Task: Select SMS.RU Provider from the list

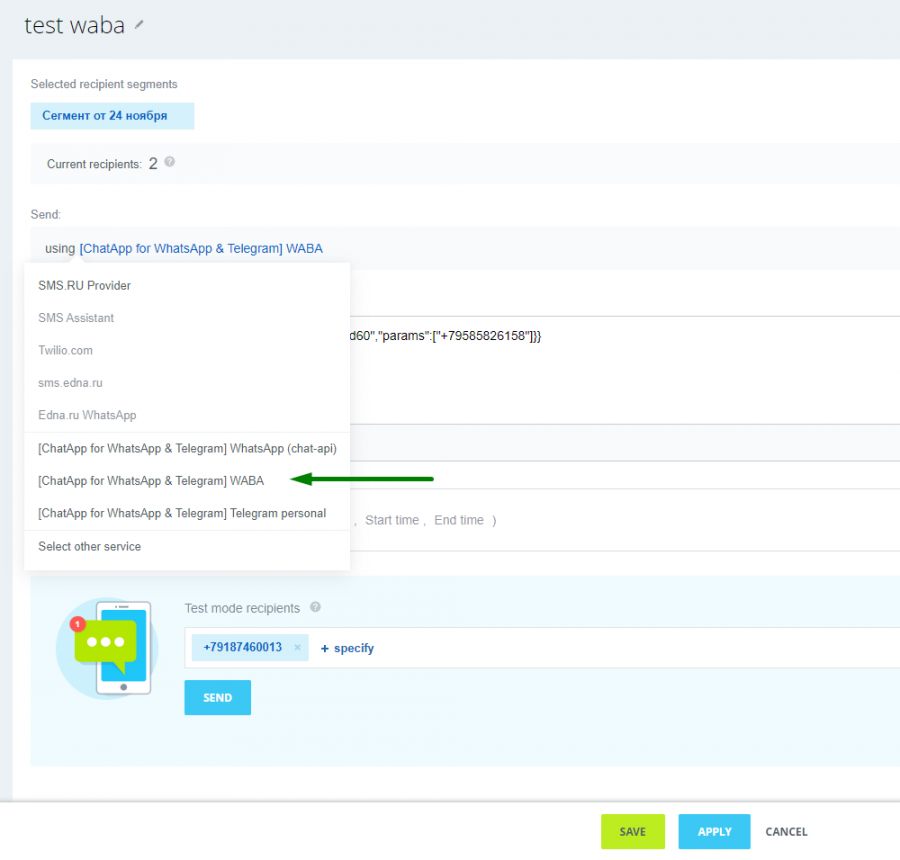Action: (x=85, y=286)
